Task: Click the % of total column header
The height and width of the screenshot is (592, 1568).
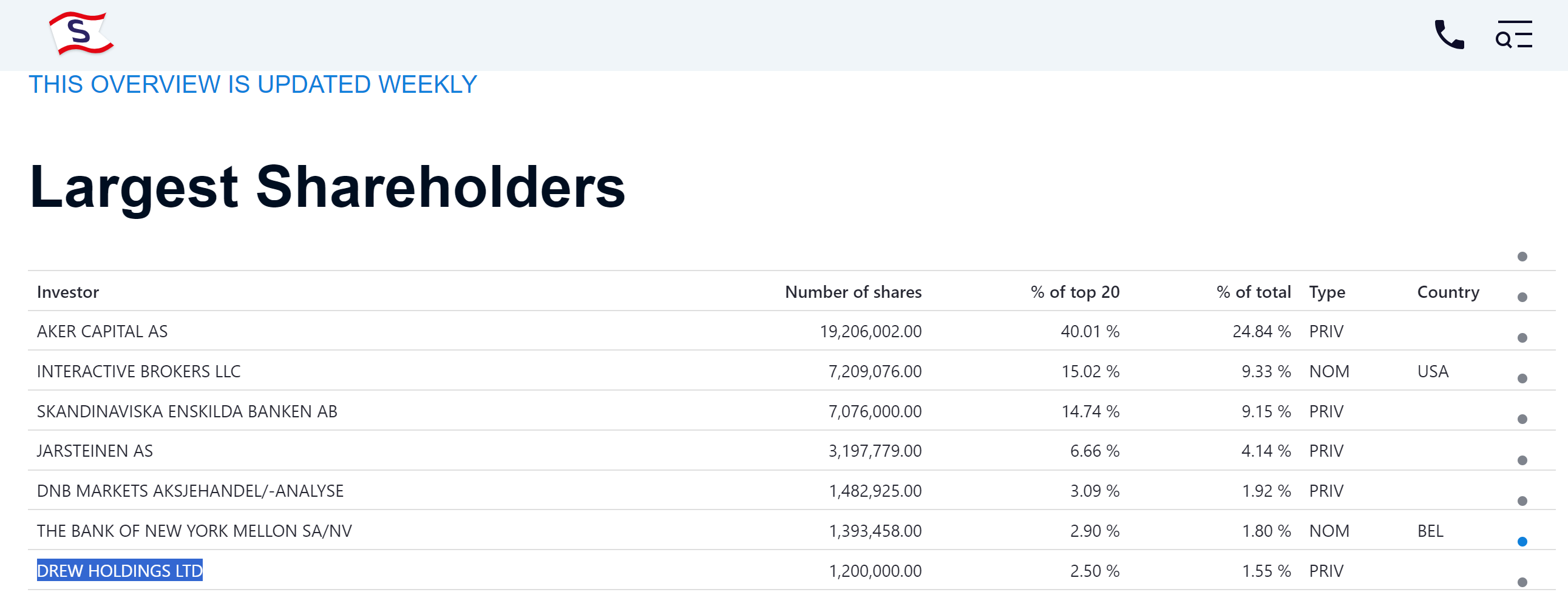Action: point(1254,292)
